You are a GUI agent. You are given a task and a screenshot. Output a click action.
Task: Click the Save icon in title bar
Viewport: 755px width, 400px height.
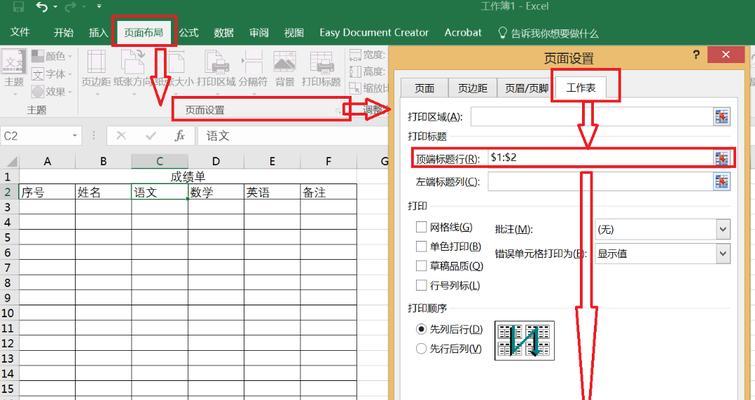pyautogui.click(x=18, y=6)
